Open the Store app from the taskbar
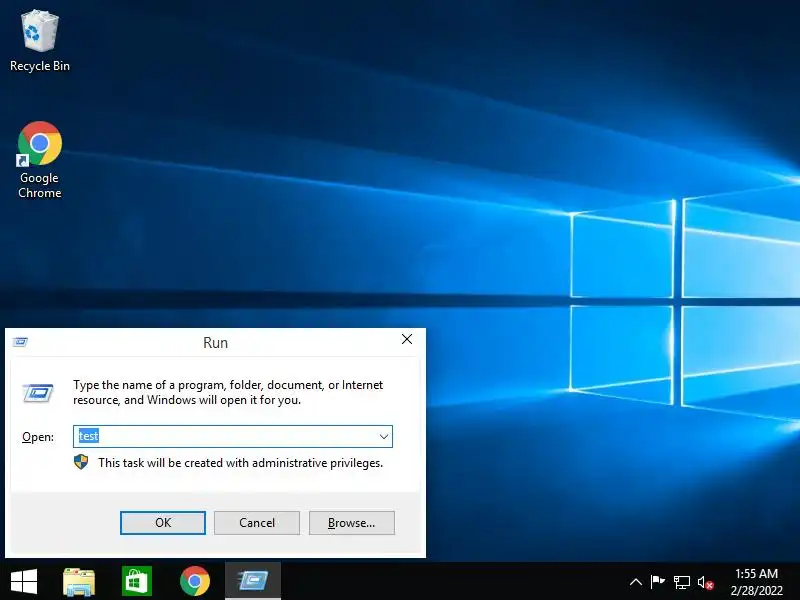The width and height of the screenshot is (800, 600). coord(137,581)
